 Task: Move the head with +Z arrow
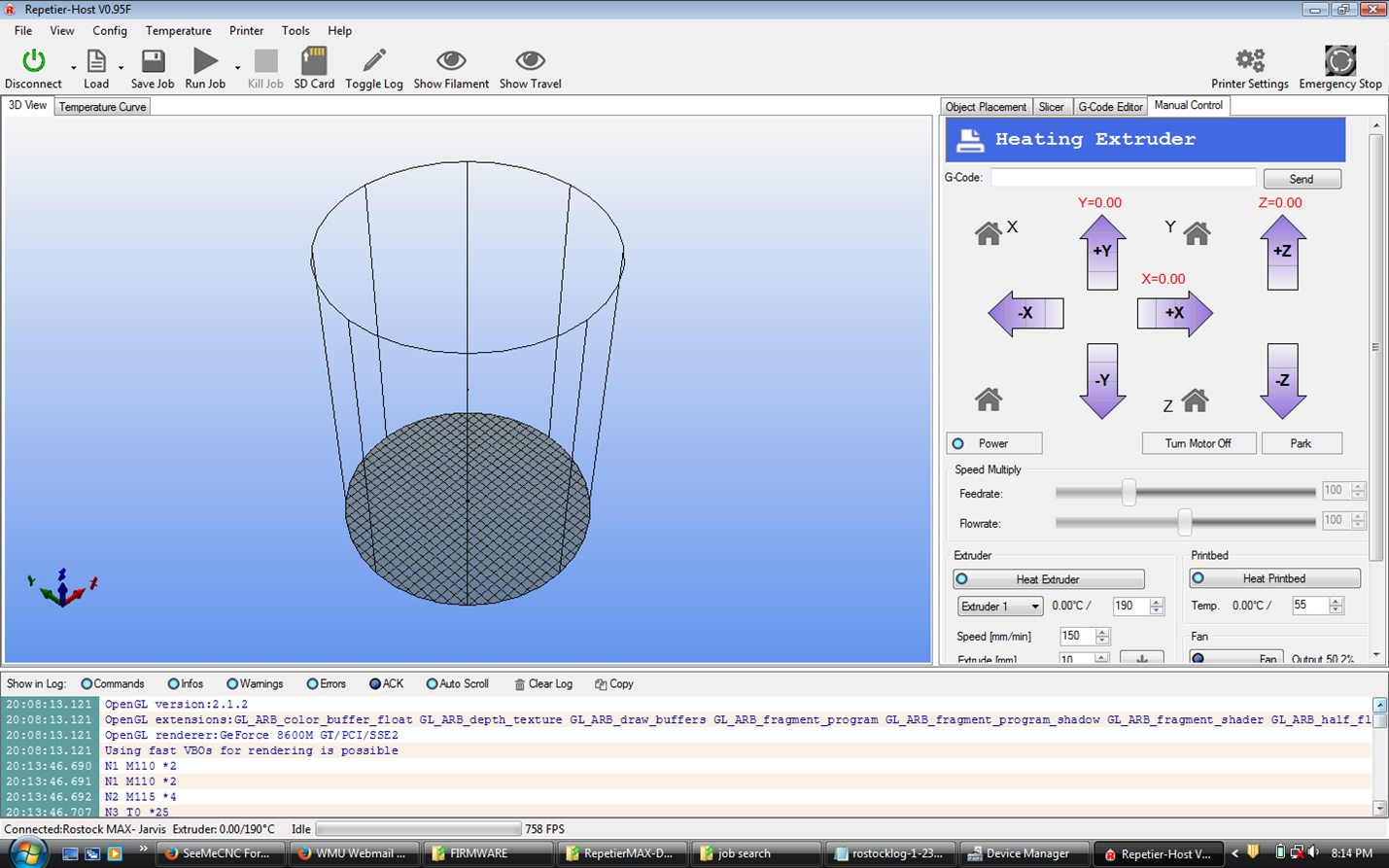click(x=1282, y=251)
